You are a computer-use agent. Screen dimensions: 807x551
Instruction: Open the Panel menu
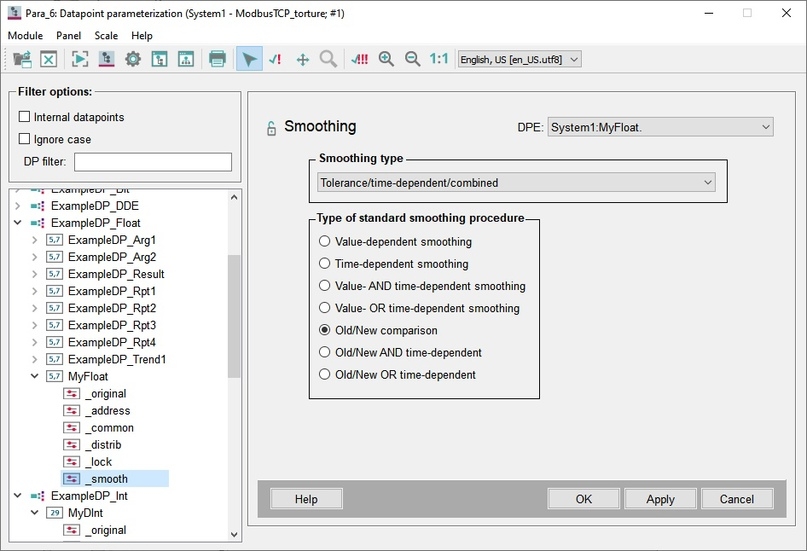coord(68,35)
